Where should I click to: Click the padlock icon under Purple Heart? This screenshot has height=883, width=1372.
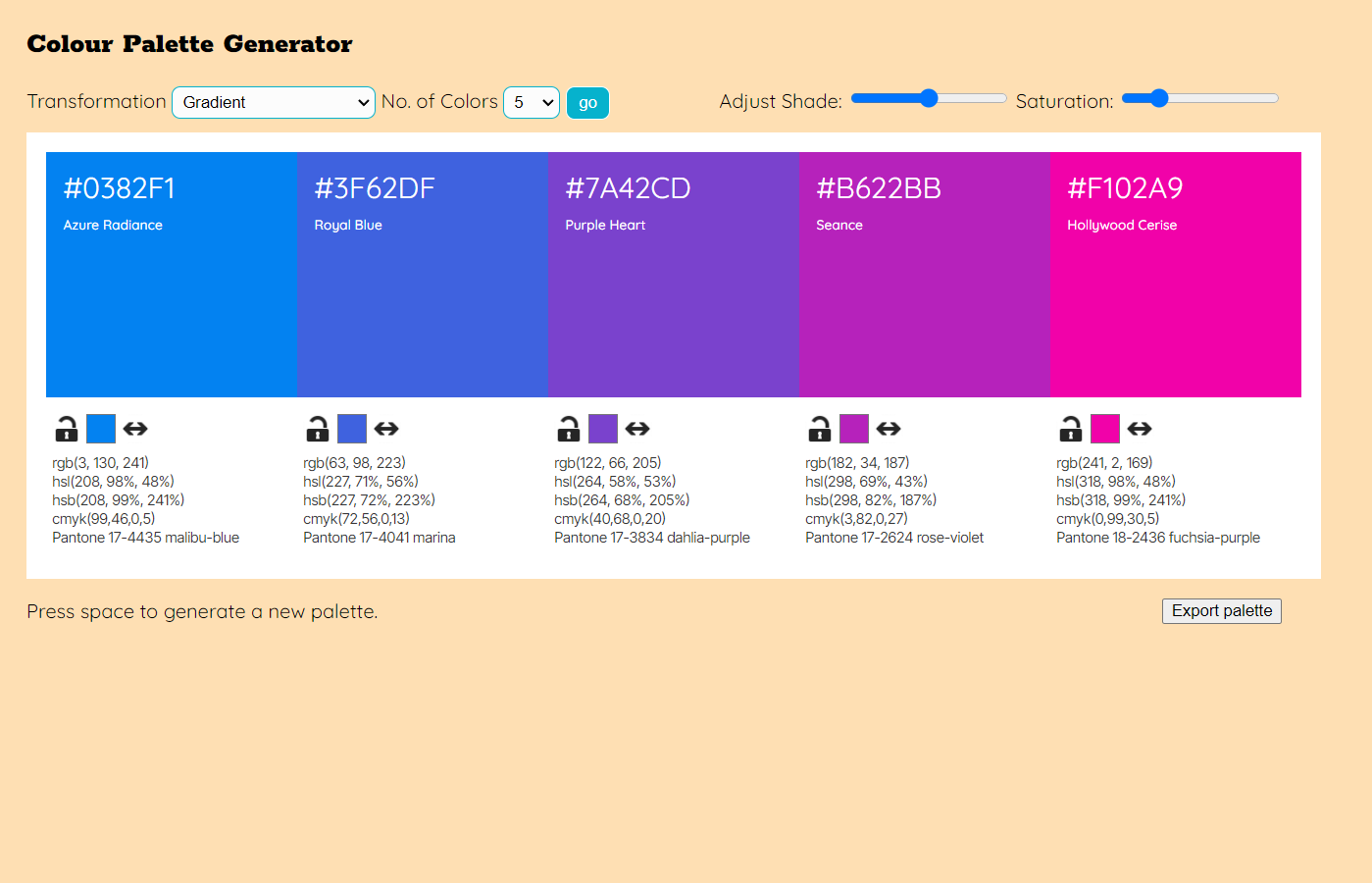point(568,429)
